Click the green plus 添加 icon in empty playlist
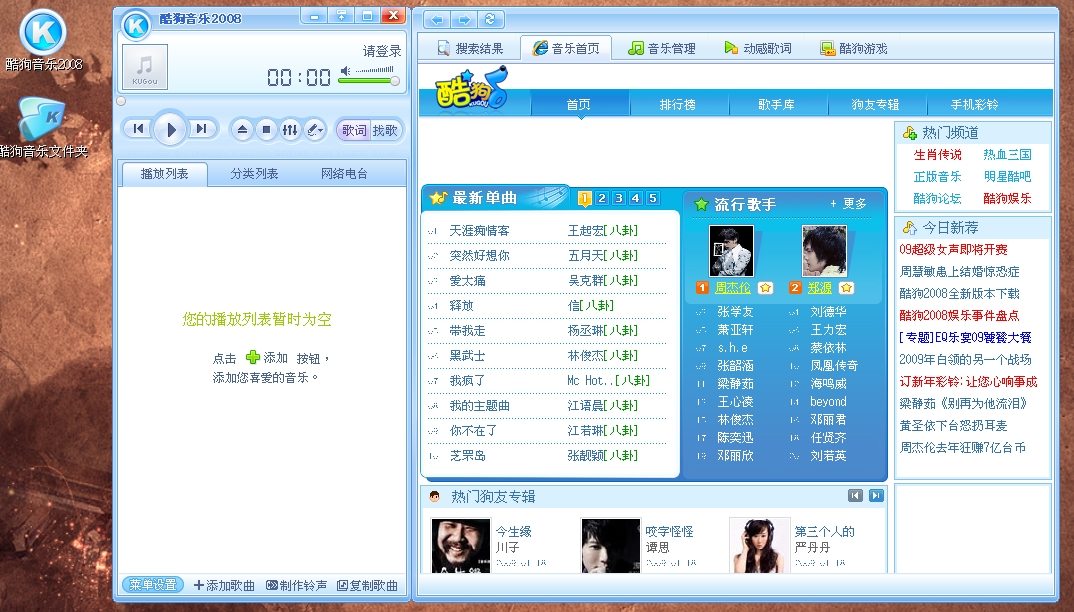The width and height of the screenshot is (1074, 612). tap(253, 357)
